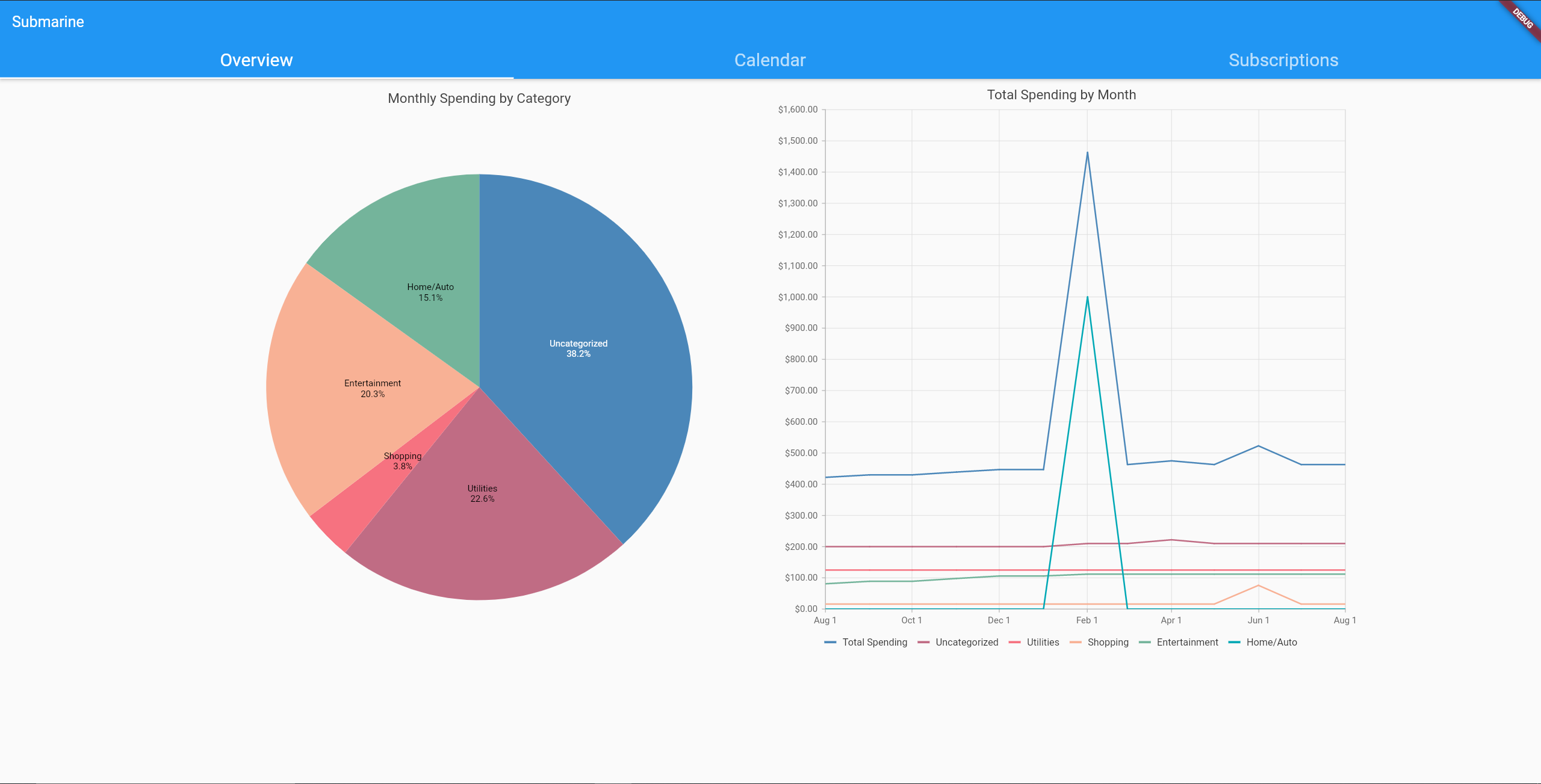Click the Total Spending legend label

[x=875, y=643]
